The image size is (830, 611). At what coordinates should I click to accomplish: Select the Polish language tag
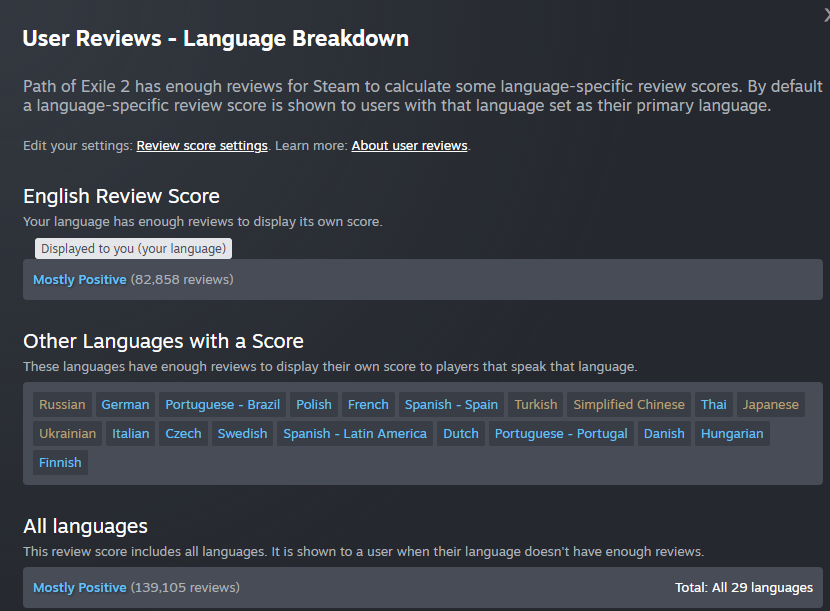[314, 405]
